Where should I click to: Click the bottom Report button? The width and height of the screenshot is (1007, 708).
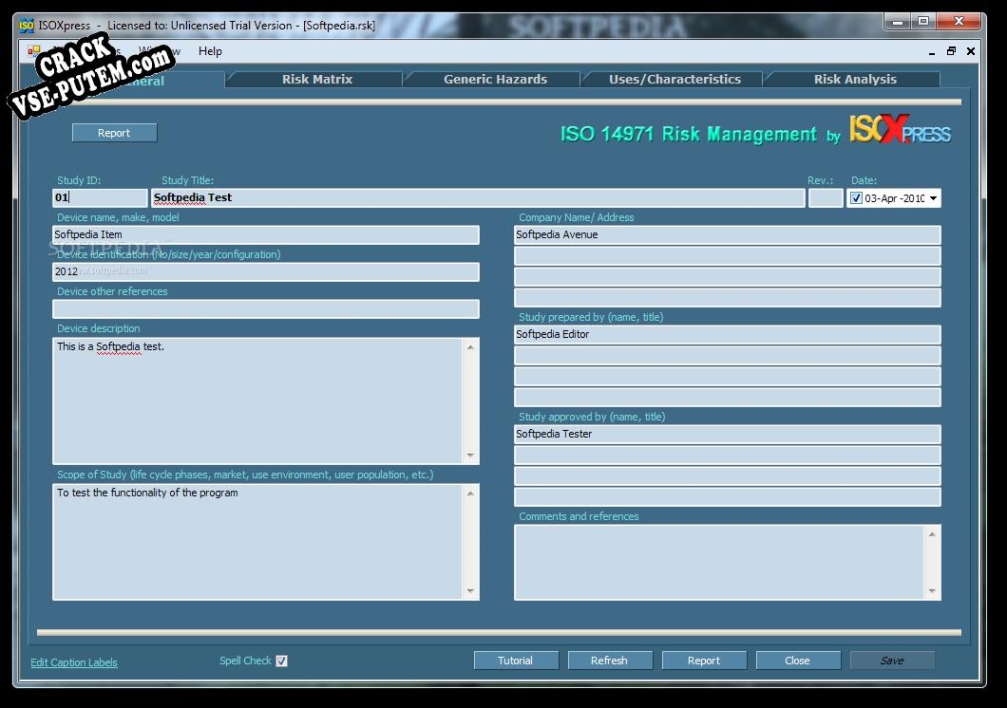[x=704, y=660]
